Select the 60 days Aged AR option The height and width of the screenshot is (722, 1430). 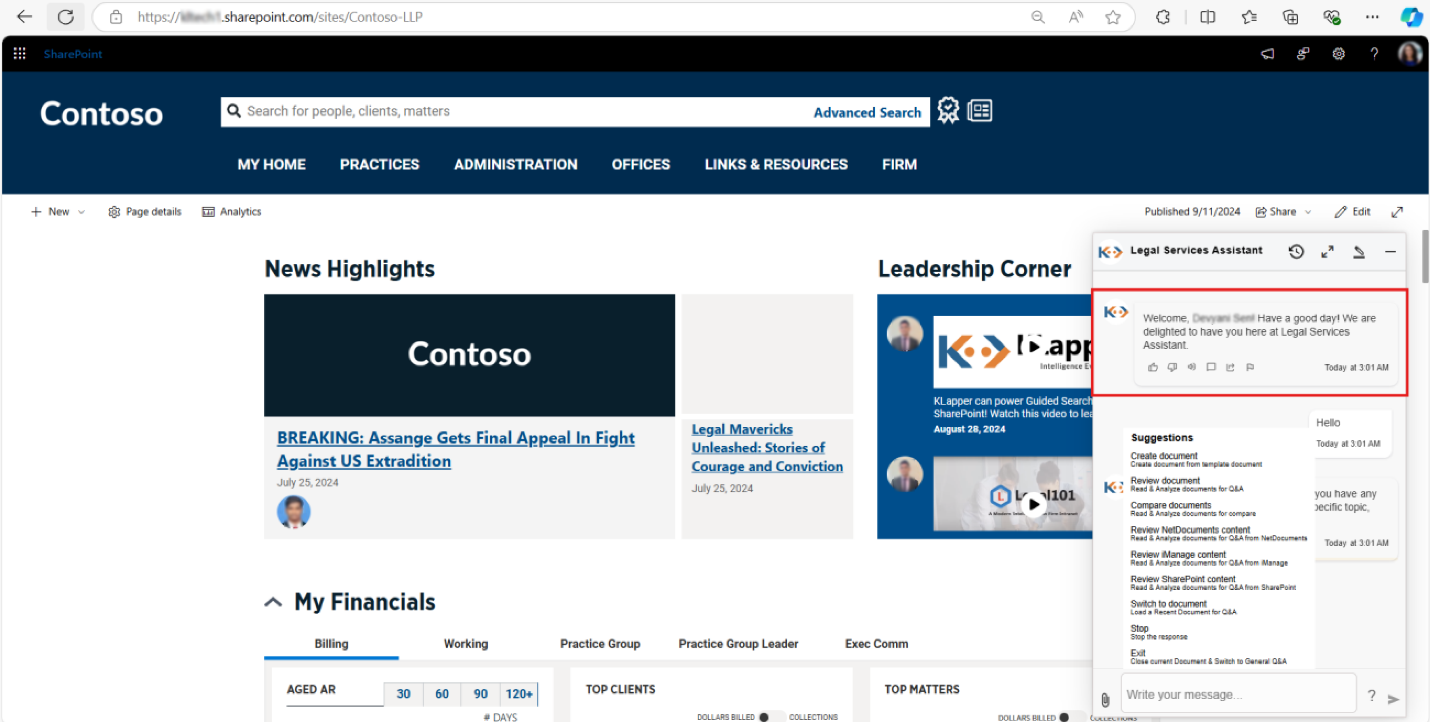pos(442,694)
